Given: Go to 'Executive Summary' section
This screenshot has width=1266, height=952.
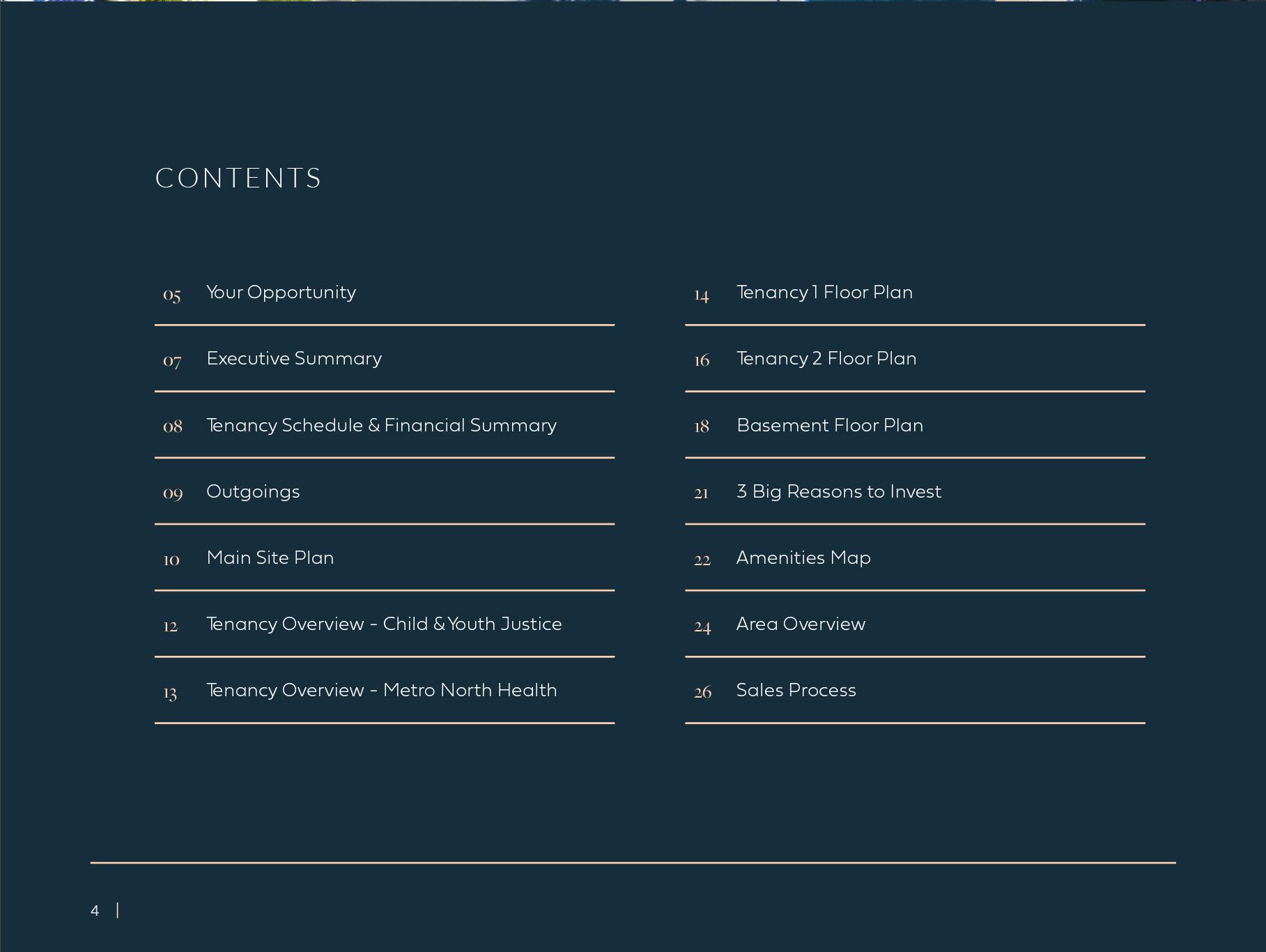Looking at the screenshot, I should 294,359.
